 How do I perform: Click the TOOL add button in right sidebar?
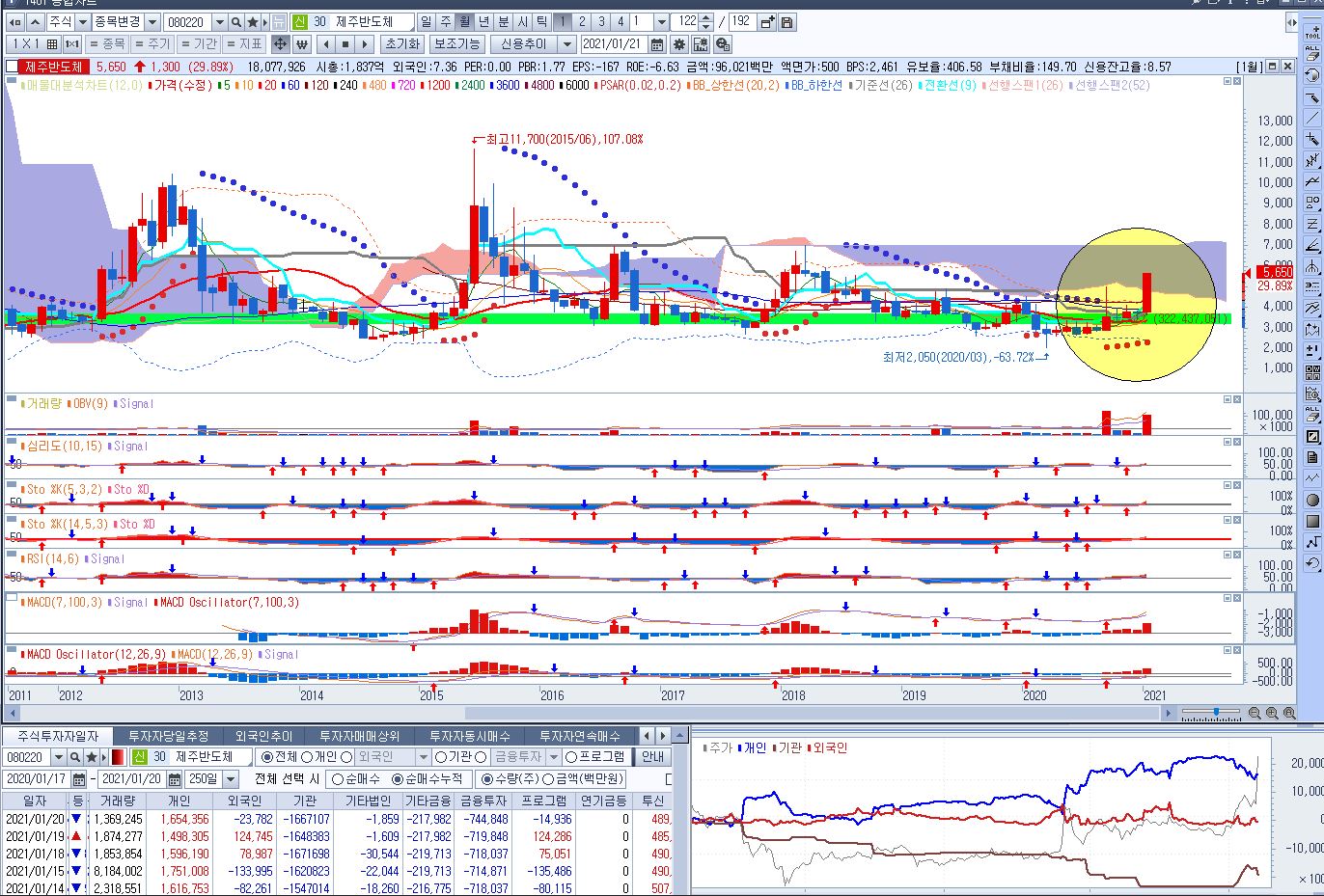(x=1311, y=32)
